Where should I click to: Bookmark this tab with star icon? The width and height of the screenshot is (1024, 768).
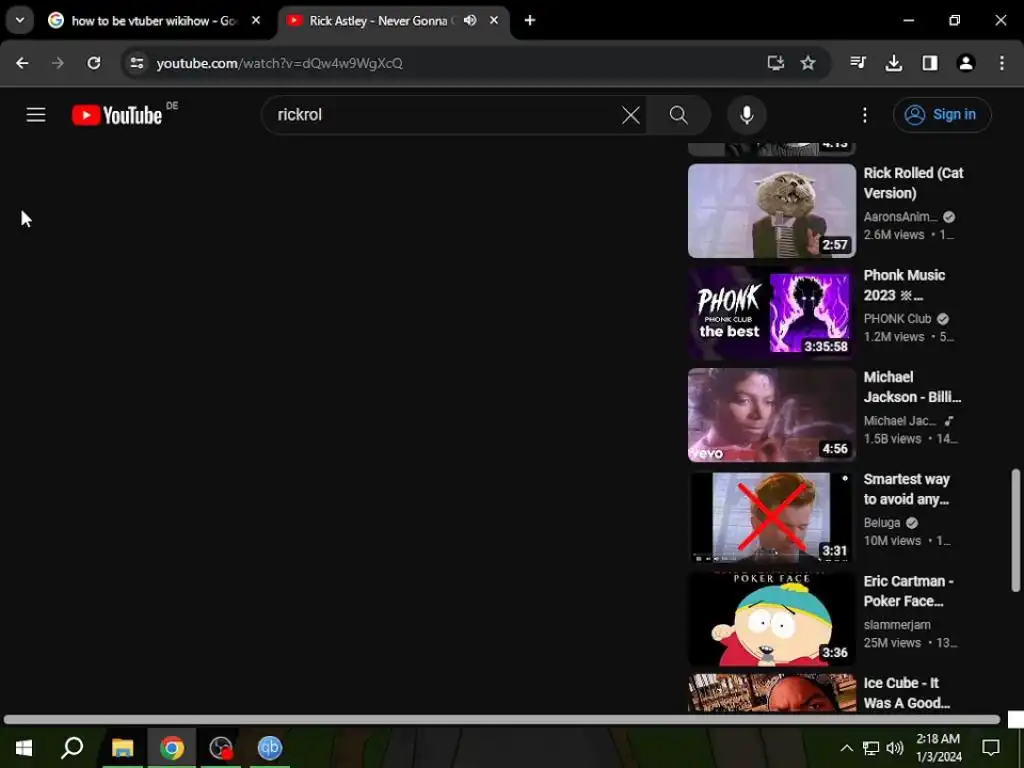pos(808,63)
